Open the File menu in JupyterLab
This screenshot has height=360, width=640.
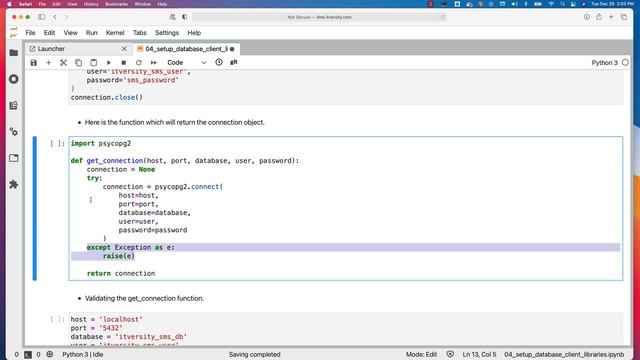click(x=30, y=33)
